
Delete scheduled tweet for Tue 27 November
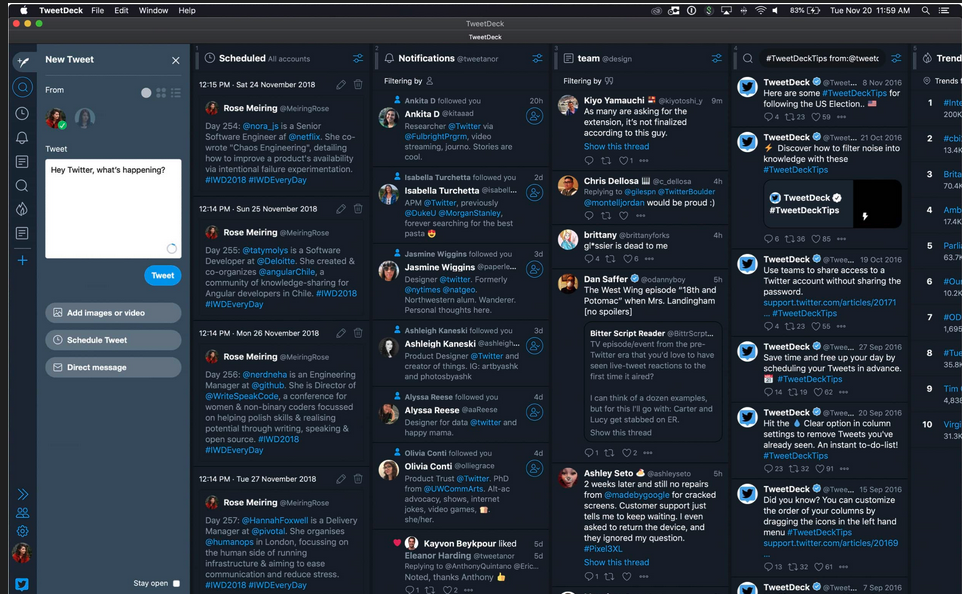[358, 478]
